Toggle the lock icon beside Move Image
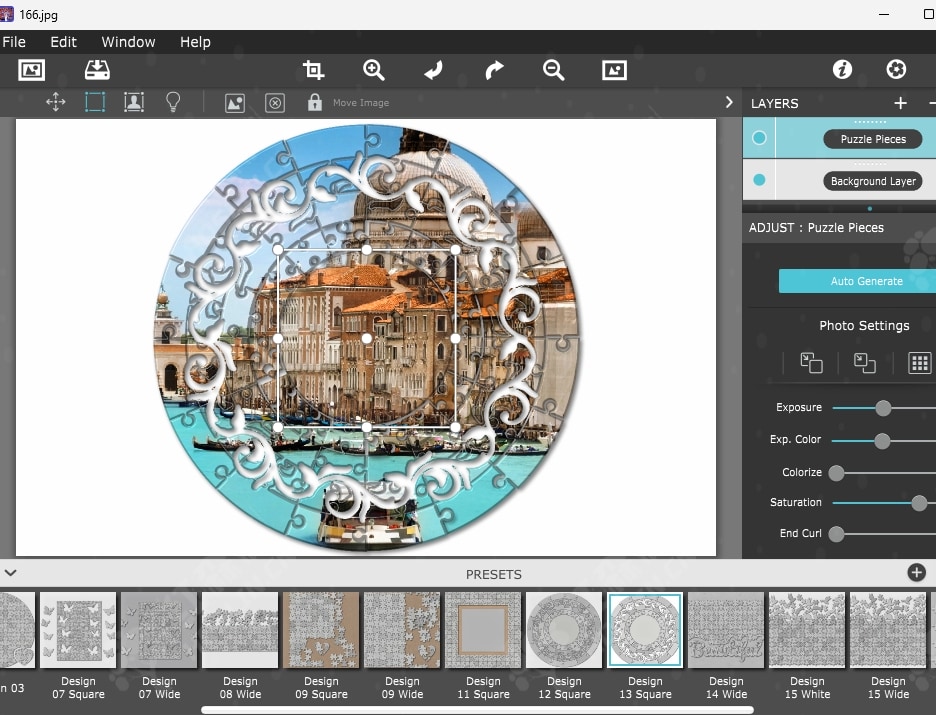The image size is (936, 715). tap(315, 102)
